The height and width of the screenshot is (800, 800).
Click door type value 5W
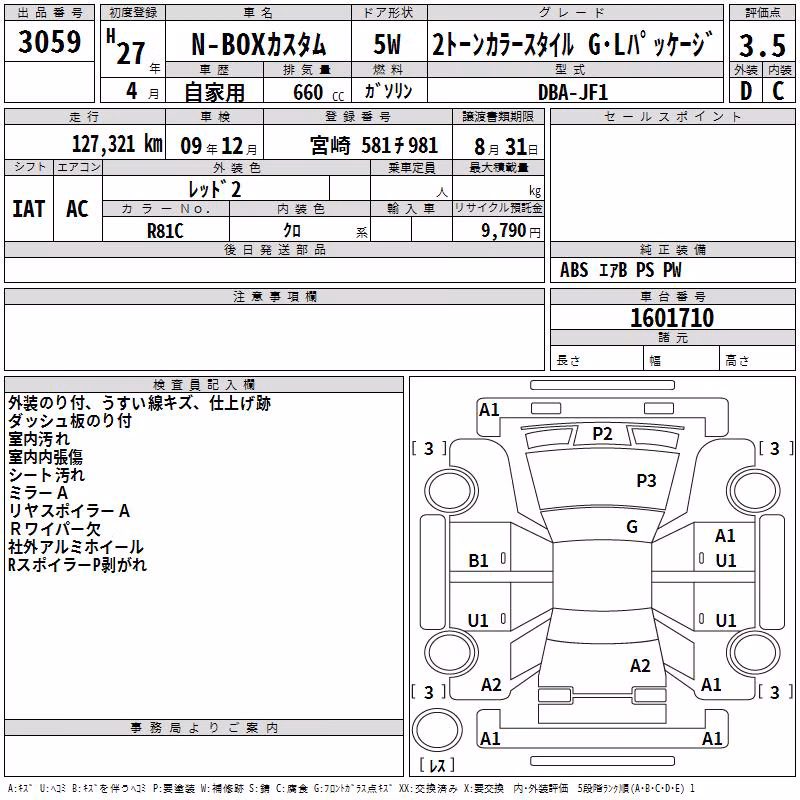(x=388, y=44)
